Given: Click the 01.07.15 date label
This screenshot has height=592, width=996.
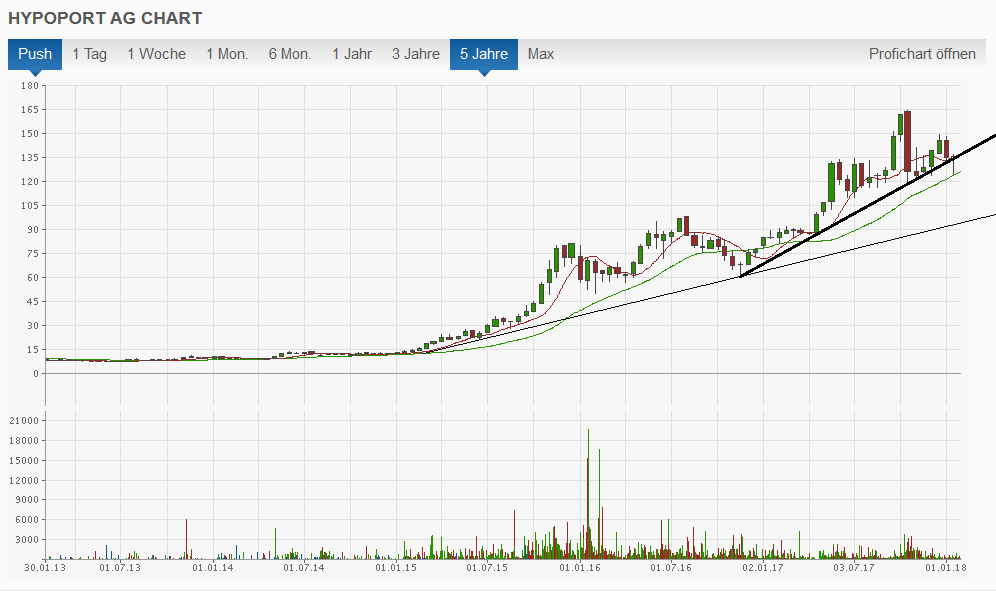Looking at the screenshot, I should (487, 567).
